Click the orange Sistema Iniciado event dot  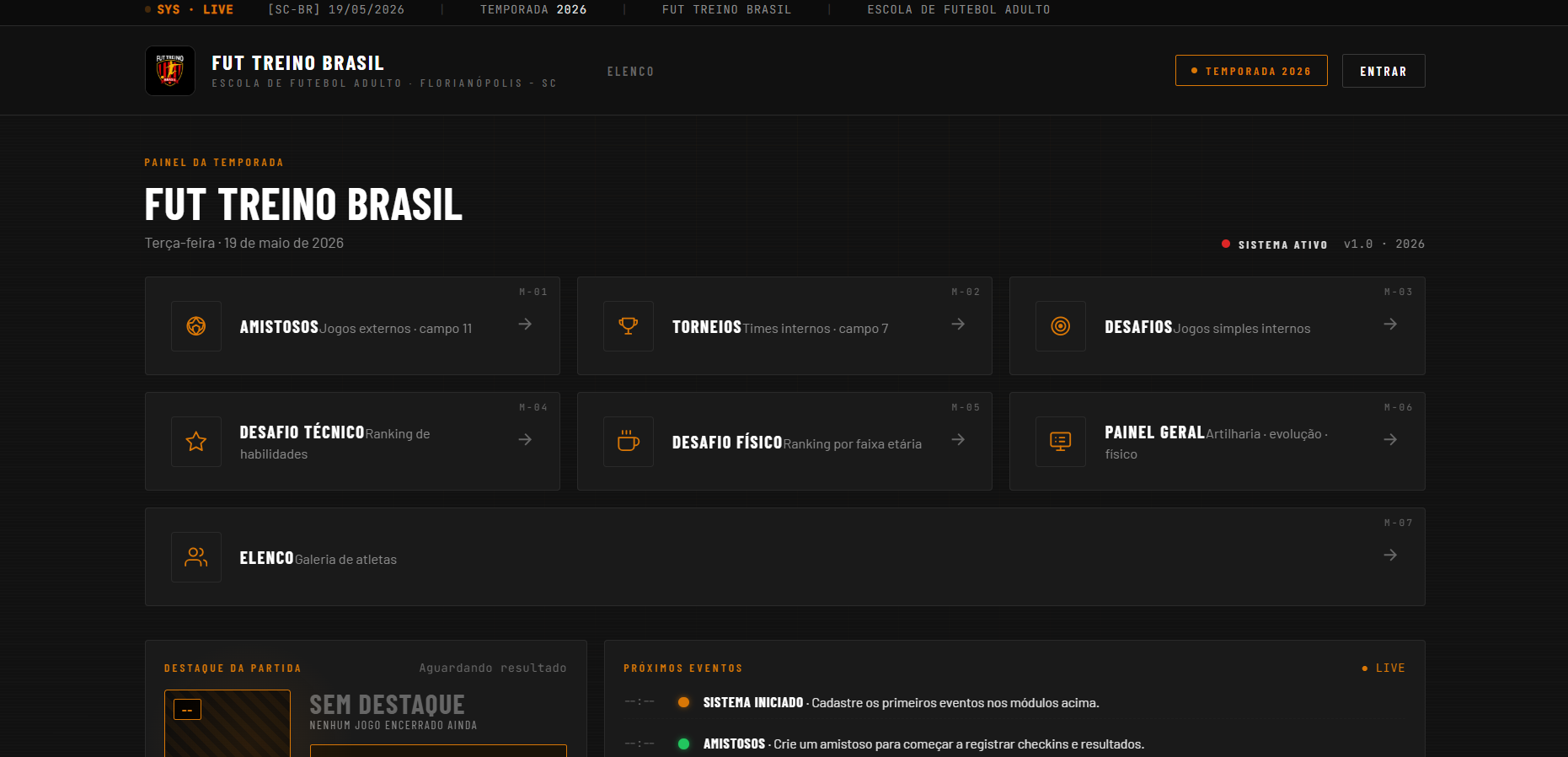click(x=684, y=702)
